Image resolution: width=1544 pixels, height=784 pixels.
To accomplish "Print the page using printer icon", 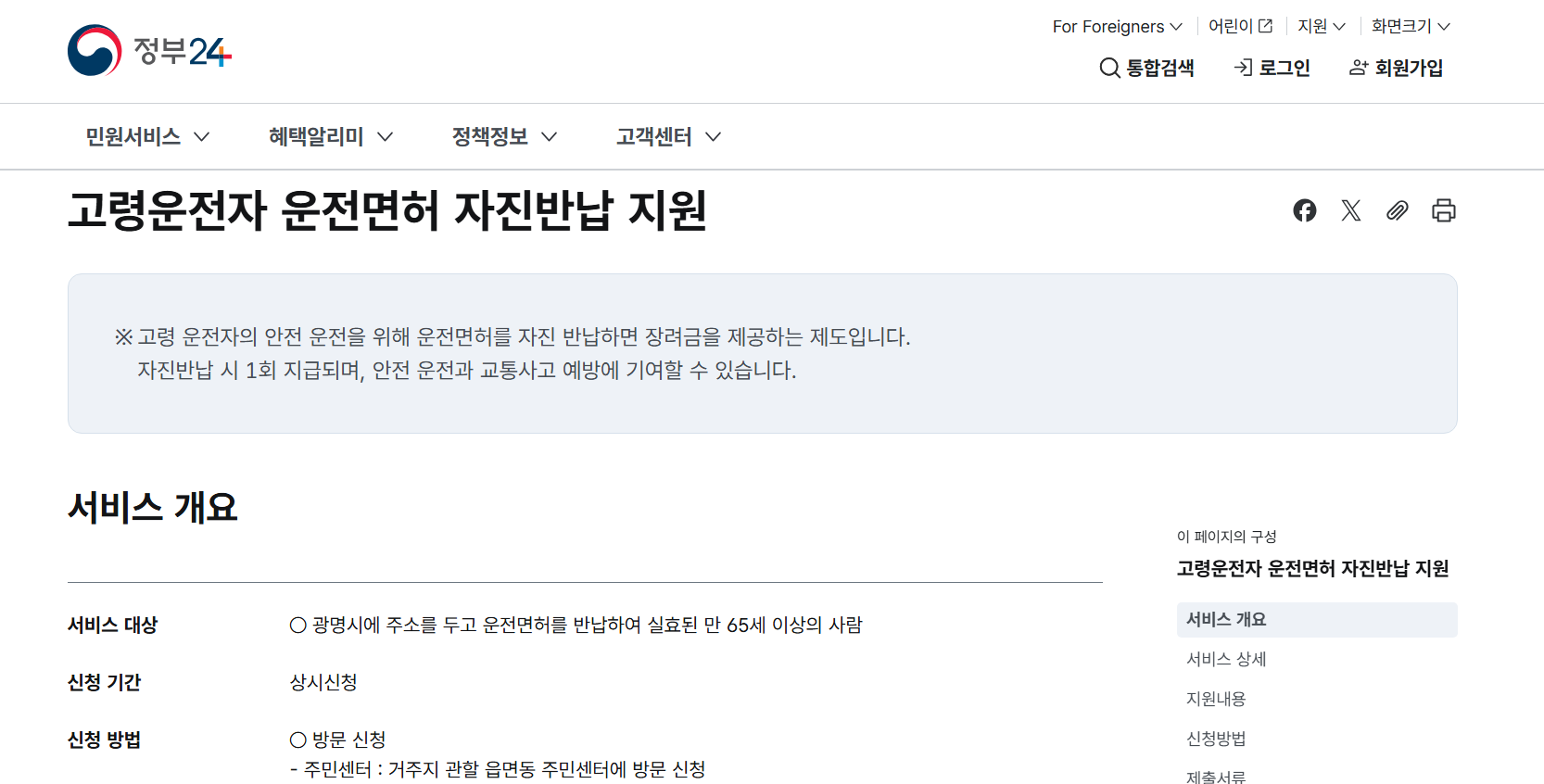I will [1444, 210].
